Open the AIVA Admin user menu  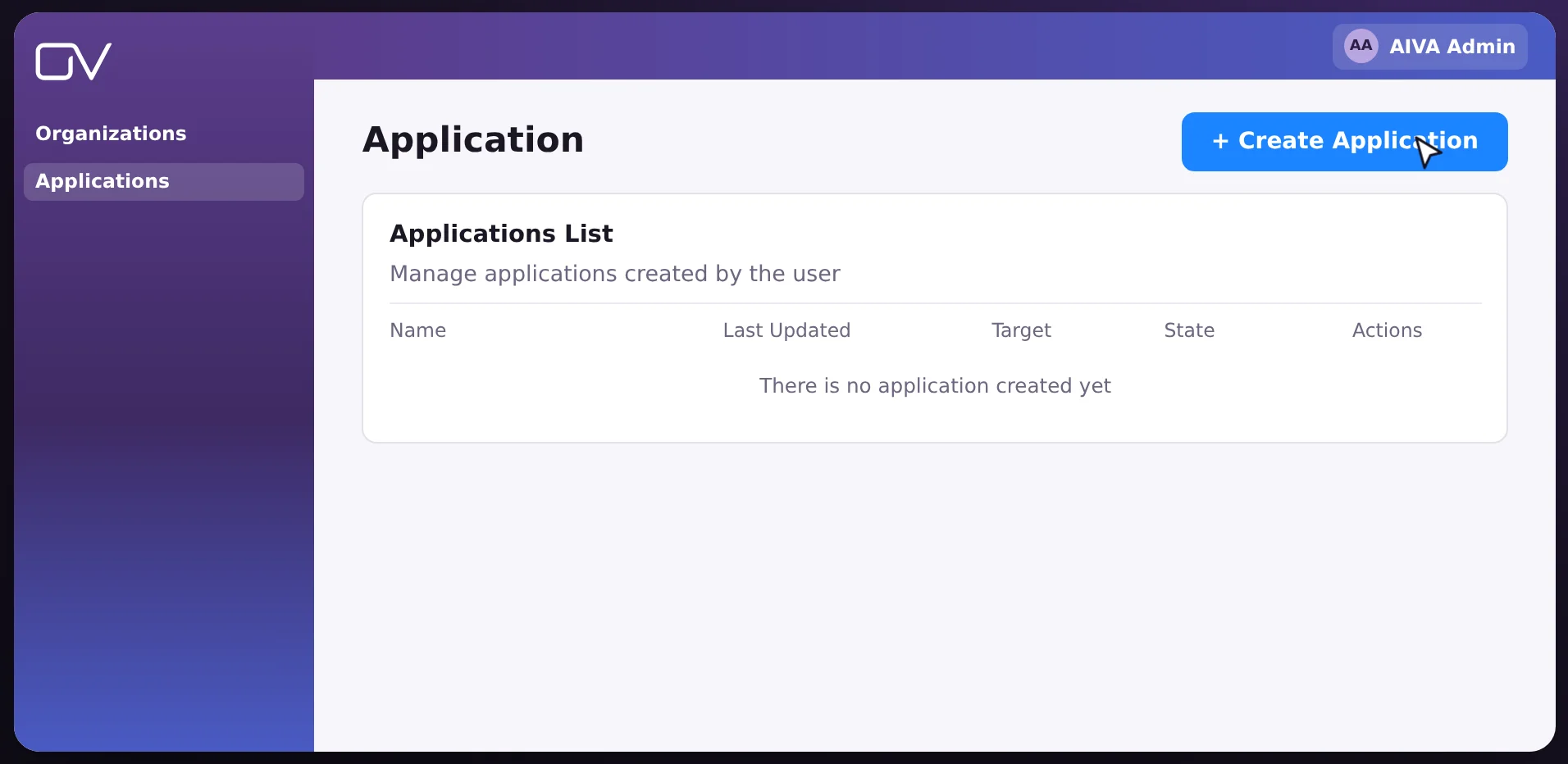pos(1429,47)
